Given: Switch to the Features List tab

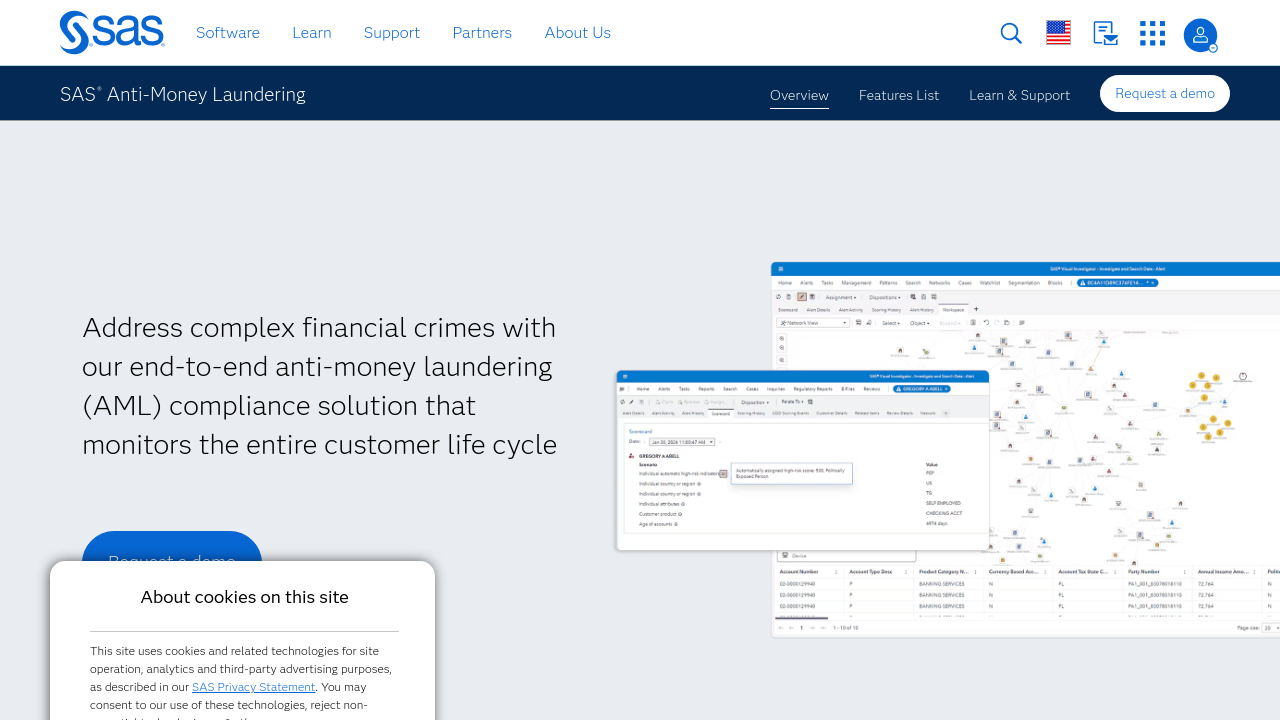Looking at the screenshot, I should pyautogui.click(x=899, y=95).
